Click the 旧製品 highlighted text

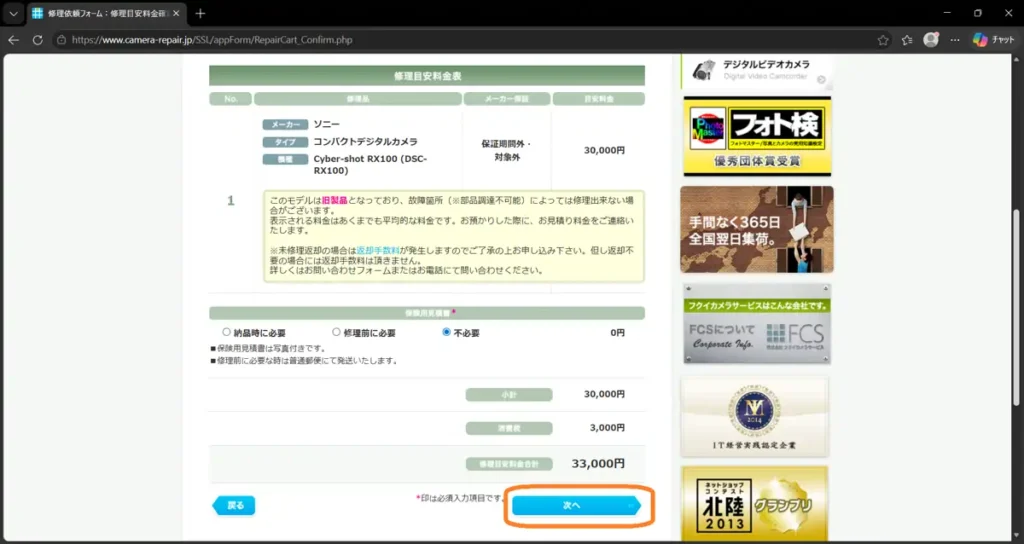click(x=334, y=200)
